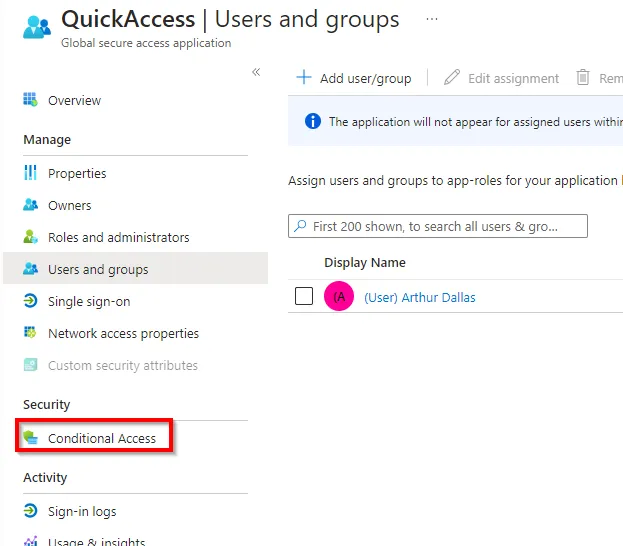This screenshot has height=546, width=623.
Task: Click the Single sign-on arrow icon
Action: (30, 301)
